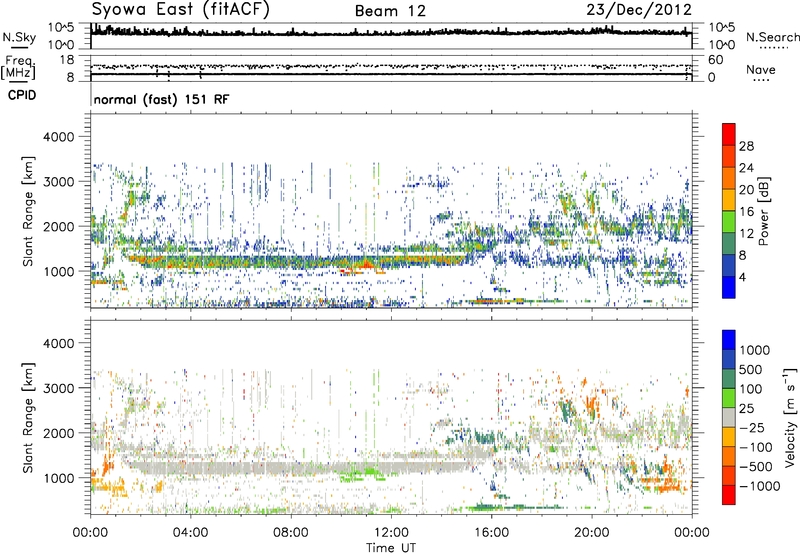Image resolution: width=800 pixels, height=554 pixels.
Task: Pick the light green 12–16 dB Power segment
Action: [729, 222]
